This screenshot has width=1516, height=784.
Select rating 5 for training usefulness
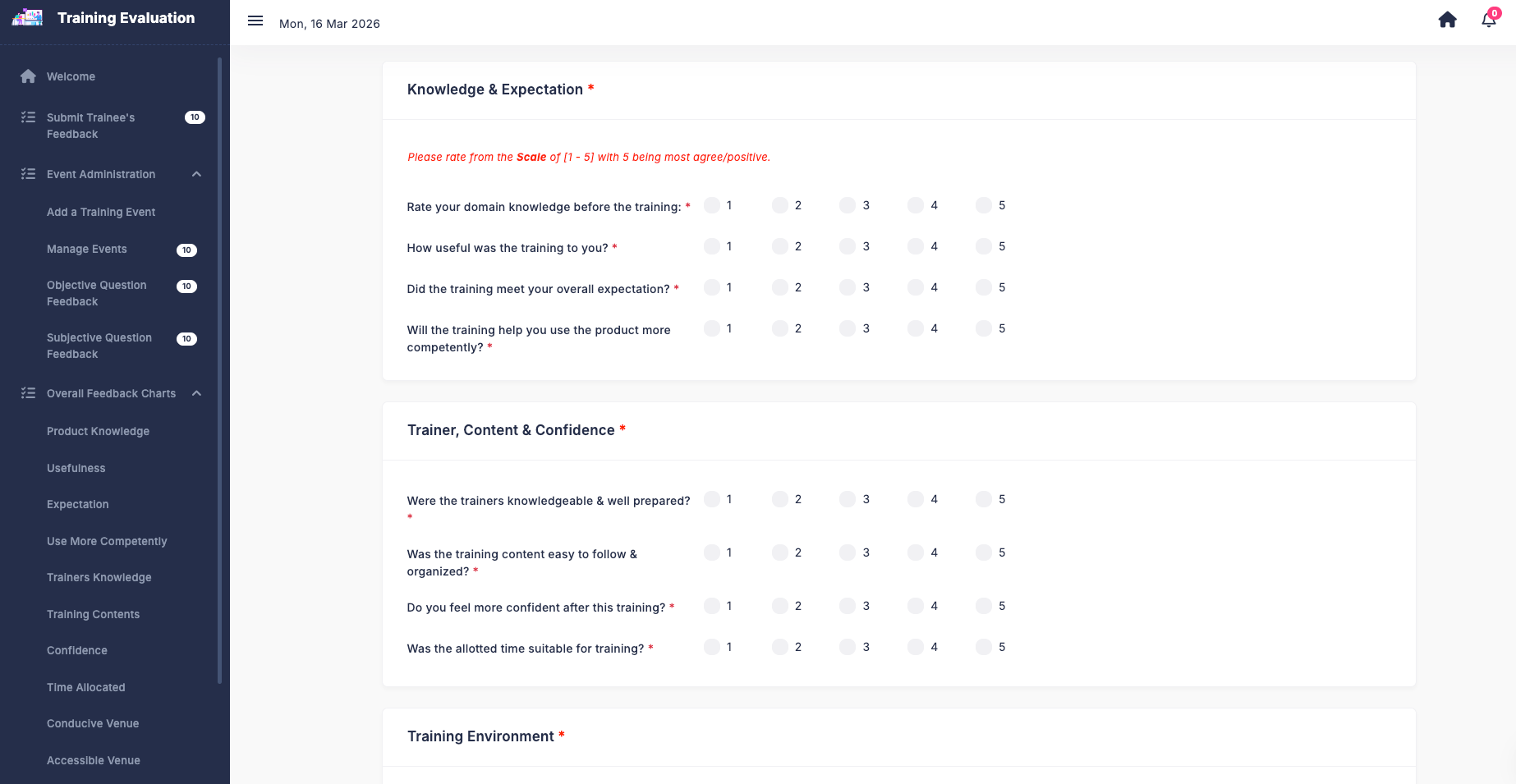tap(984, 246)
